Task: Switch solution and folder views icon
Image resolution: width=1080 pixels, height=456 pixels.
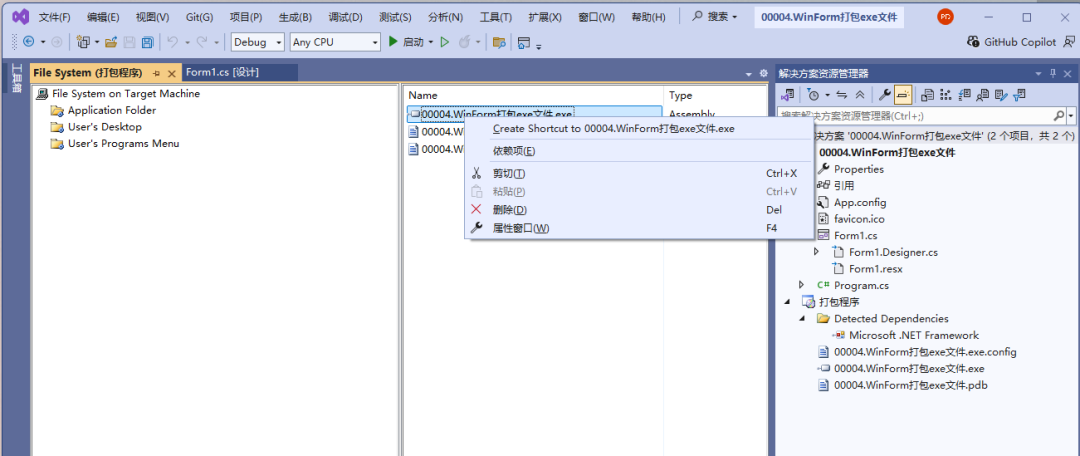Action: click(x=787, y=94)
